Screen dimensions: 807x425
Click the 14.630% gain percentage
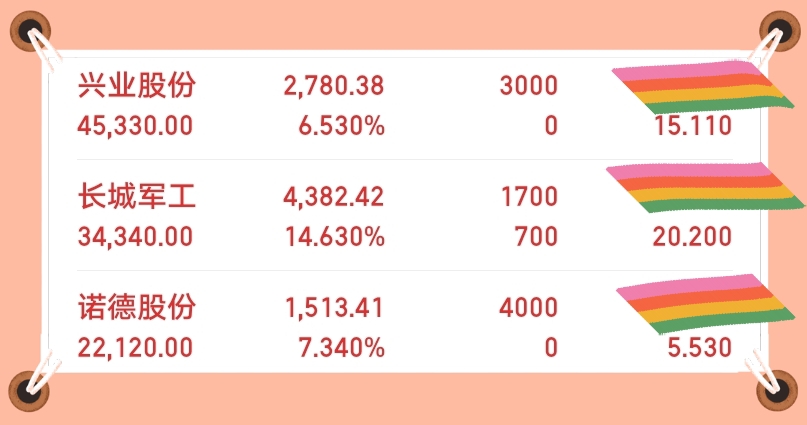pos(335,237)
